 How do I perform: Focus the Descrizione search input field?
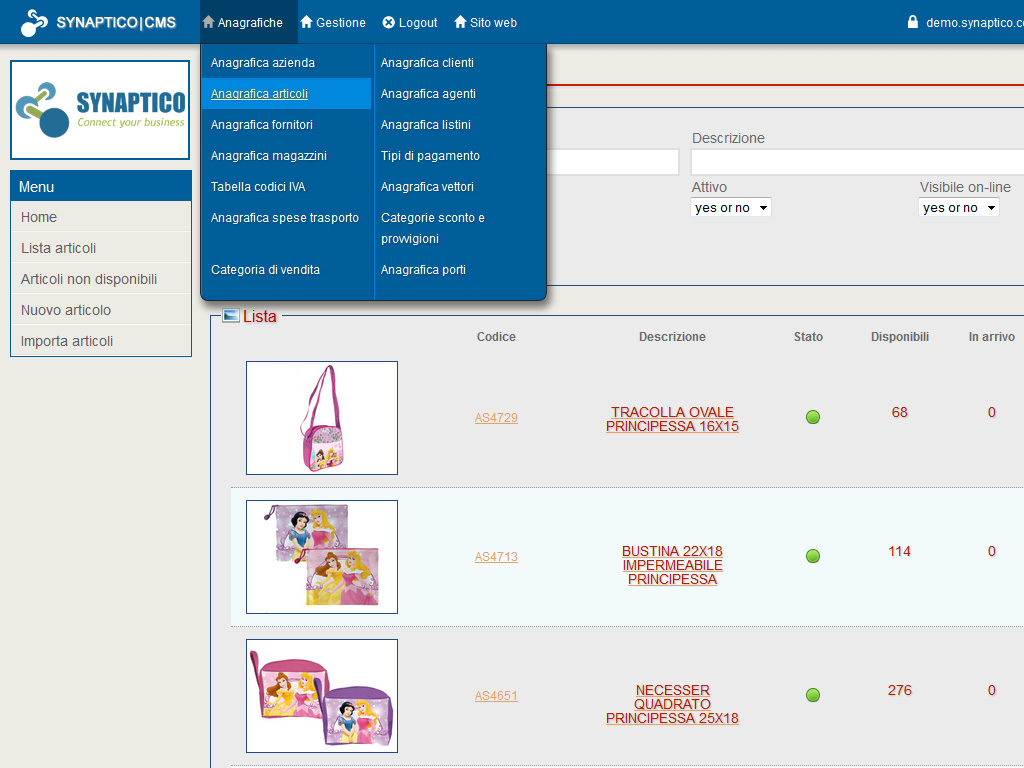[x=857, y=162]
